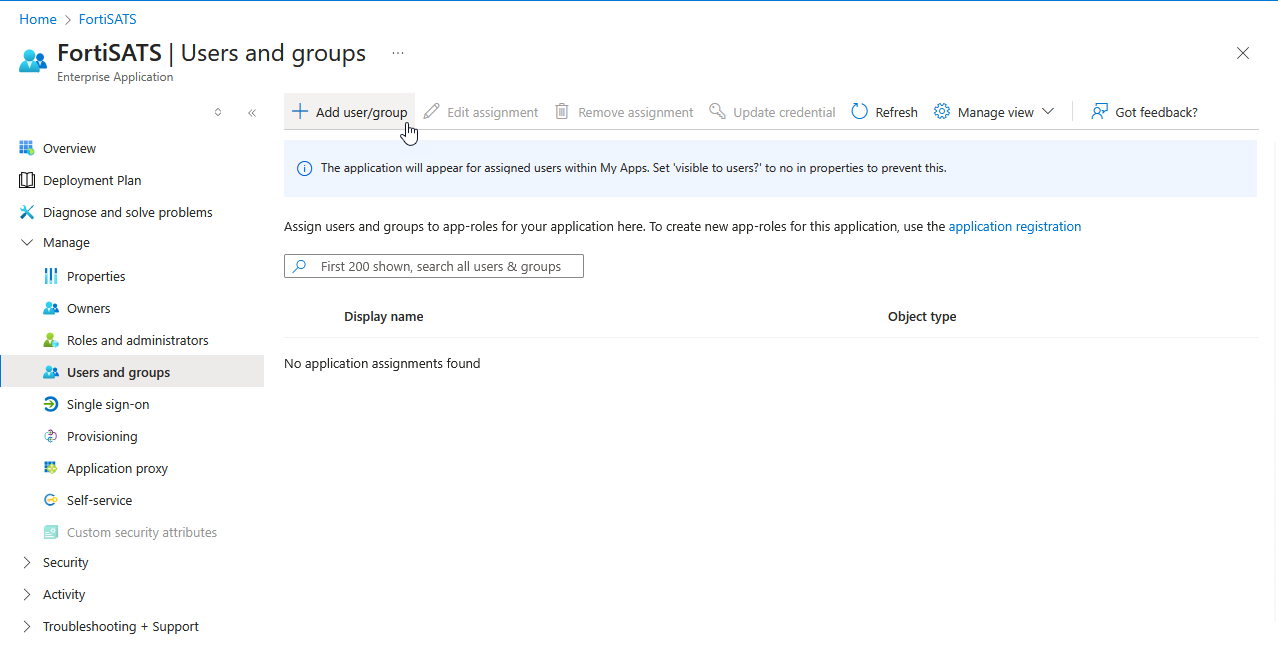
Task: Click the FortiSATS enterprise application icon
Action: (x=33, y=60)
